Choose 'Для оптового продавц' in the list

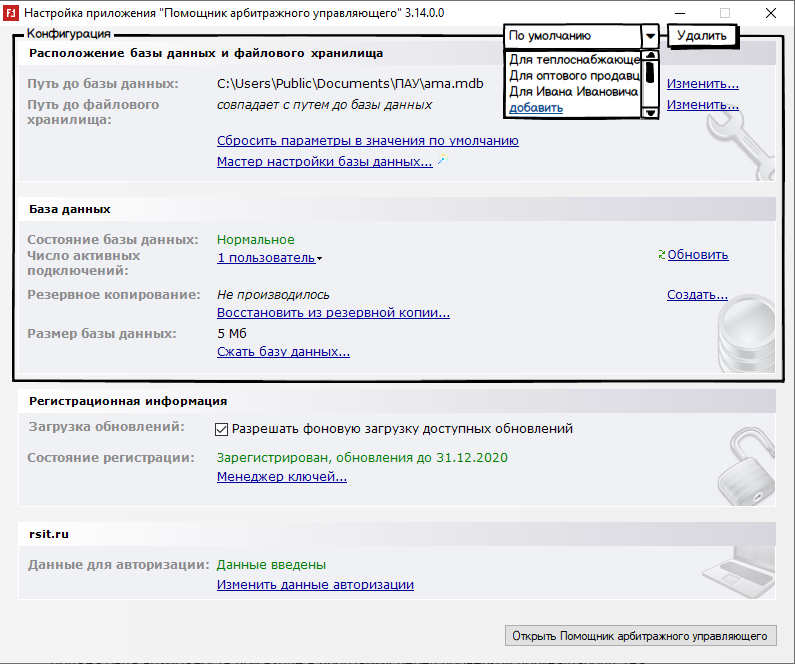[x=573, y=75]
